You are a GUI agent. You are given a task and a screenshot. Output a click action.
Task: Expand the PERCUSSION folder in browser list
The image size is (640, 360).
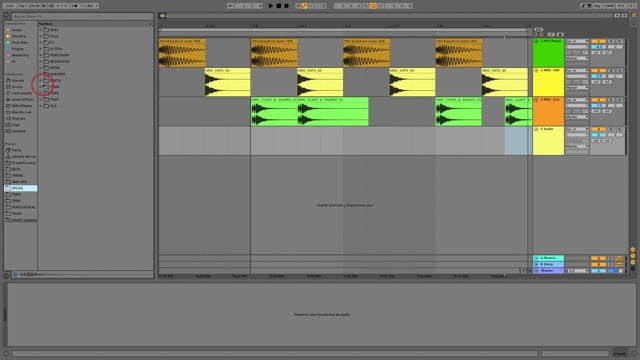point(40,55)
